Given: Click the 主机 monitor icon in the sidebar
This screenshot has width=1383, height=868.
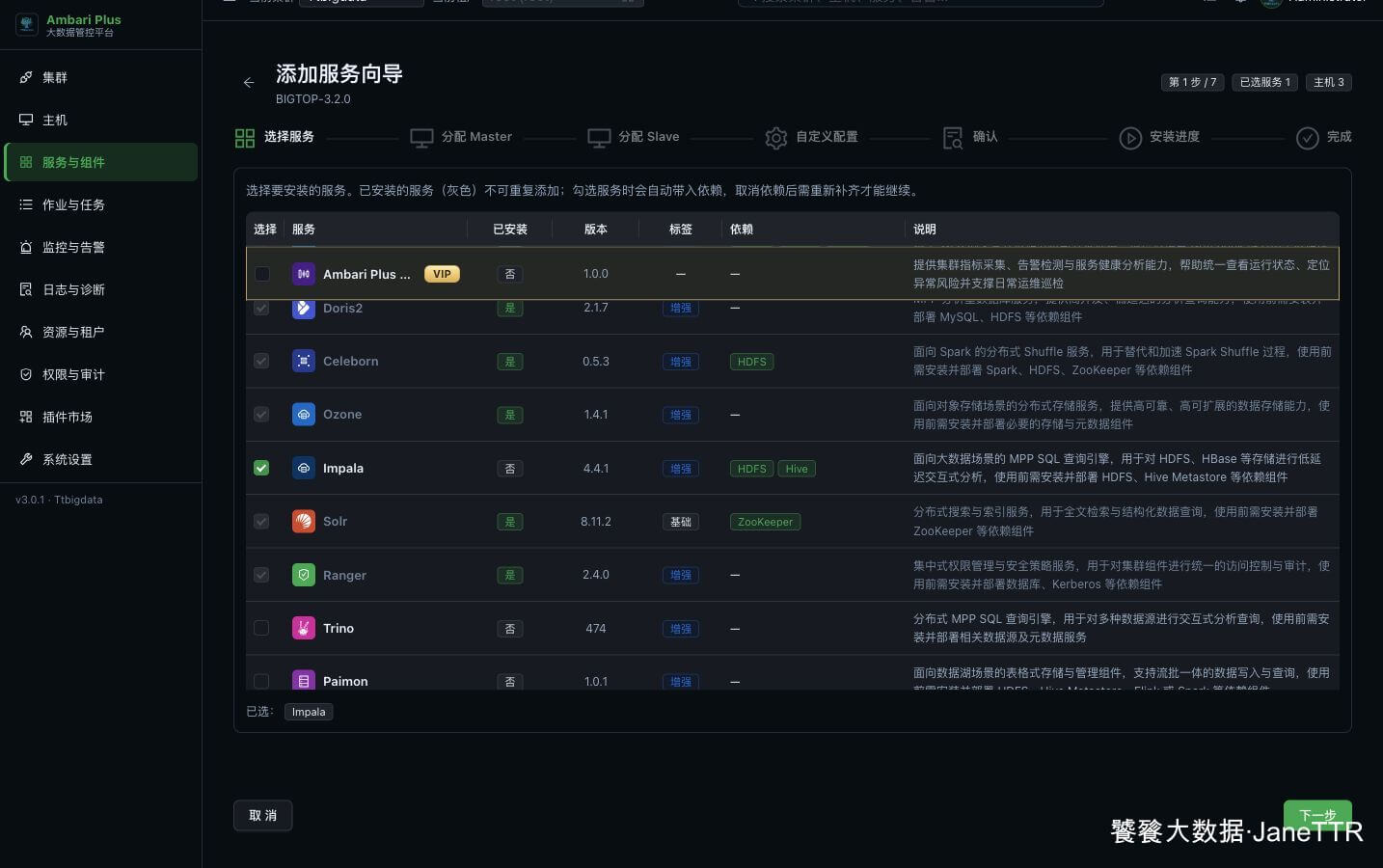Looking at the screenshot, I should point(26,120).
